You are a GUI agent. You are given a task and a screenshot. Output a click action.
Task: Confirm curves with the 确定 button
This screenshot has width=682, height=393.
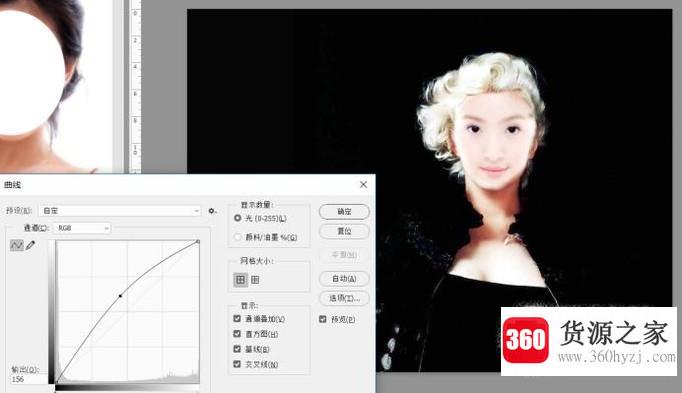coord(344,212)
